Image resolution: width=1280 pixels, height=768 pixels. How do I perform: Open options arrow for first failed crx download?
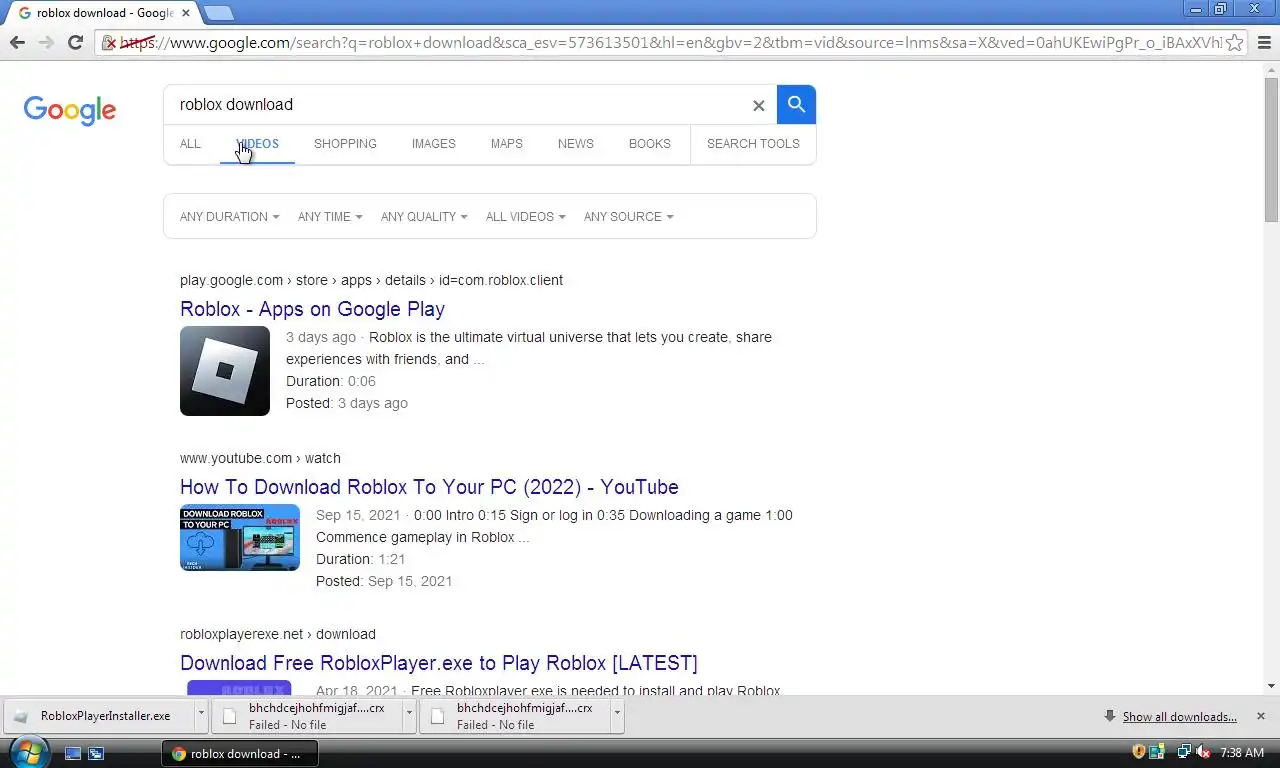[x=409, y=716]
